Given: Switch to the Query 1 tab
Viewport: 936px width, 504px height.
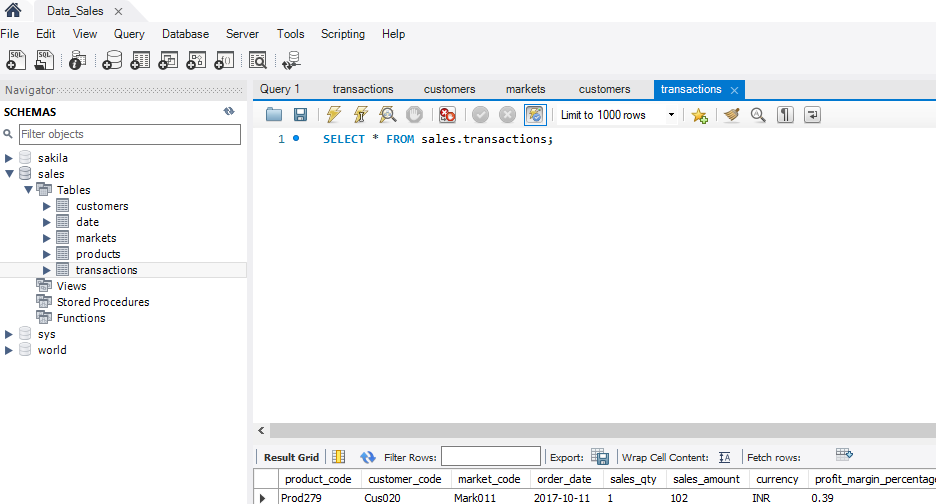Looking at the screenshot, I should (x=279, y=89).
